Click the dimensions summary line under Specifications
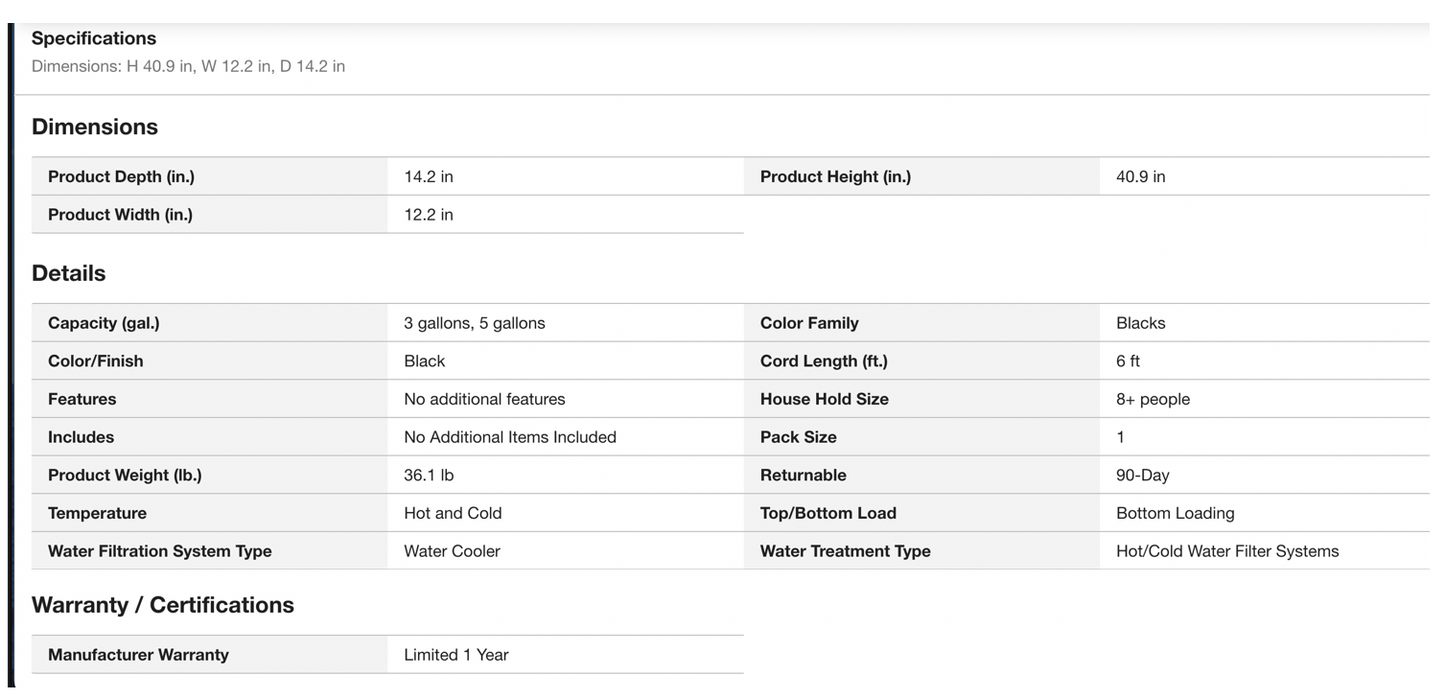1445x698 pixels. [x=188, y=66]
